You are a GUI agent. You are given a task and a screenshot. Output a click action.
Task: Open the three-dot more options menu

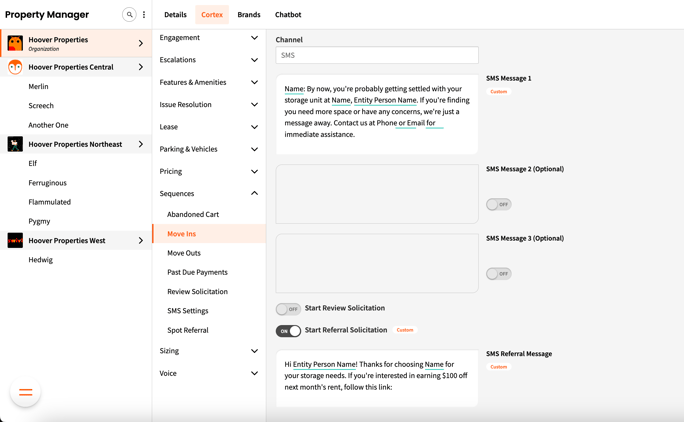point(144,15)
